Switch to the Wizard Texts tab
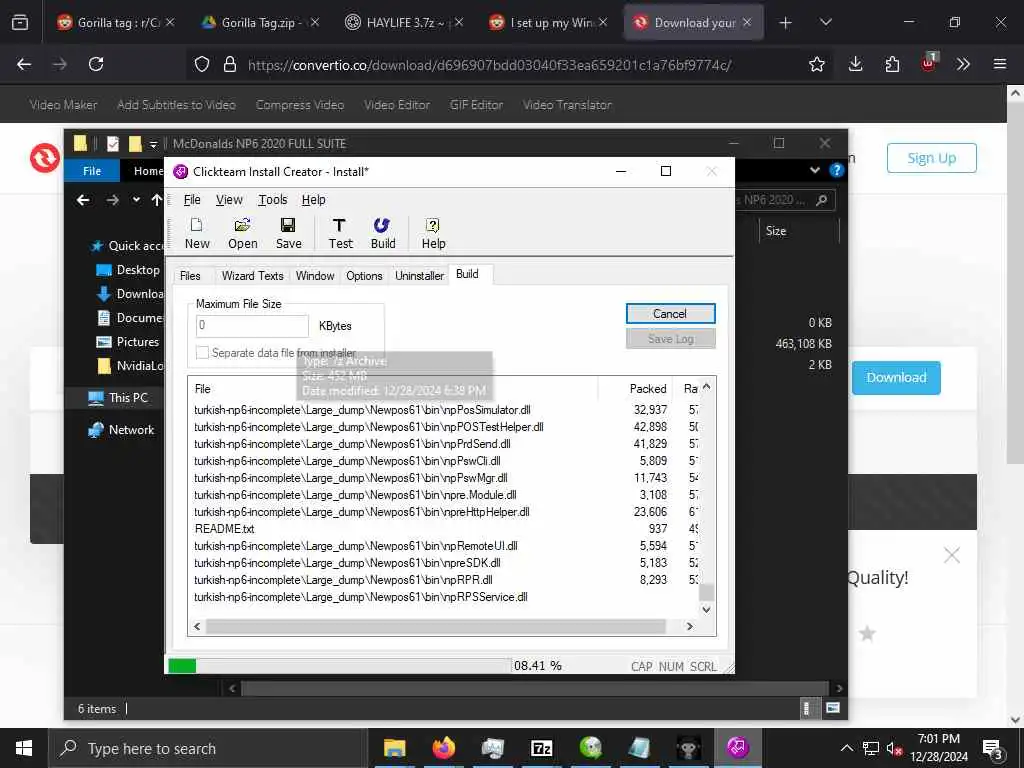Screen dimensions: 1024x768 (252, 276)
